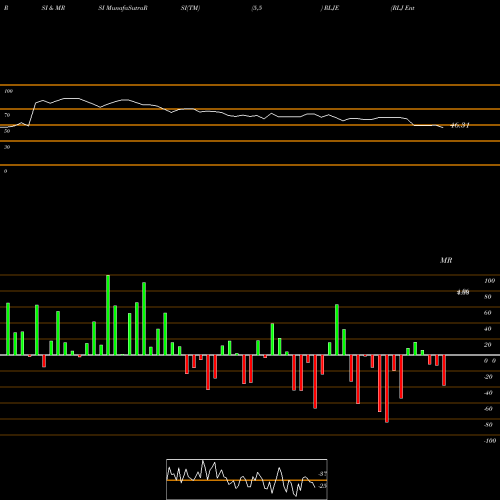Click the tallest green bar in MR chart

click(108, 315)
